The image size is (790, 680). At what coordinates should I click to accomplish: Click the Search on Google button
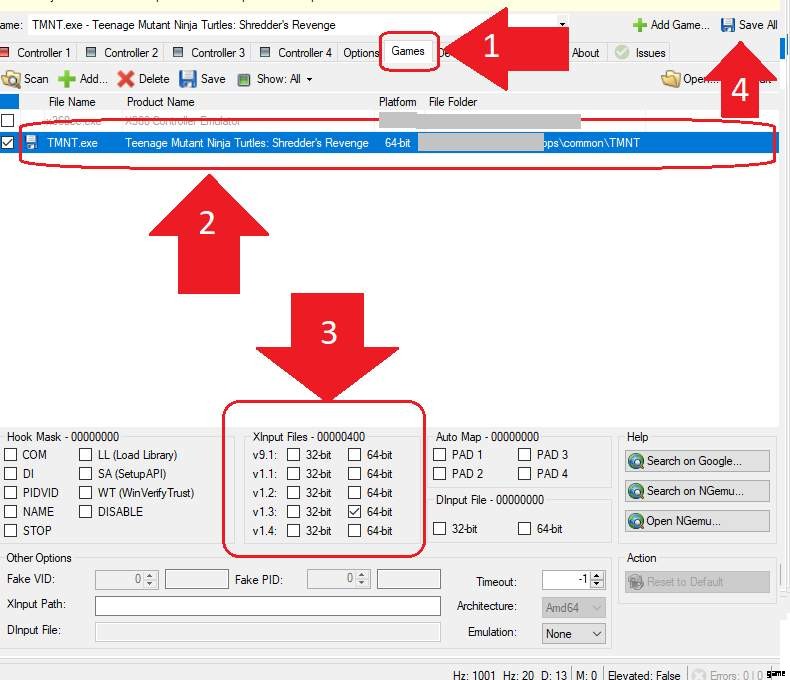pos(697,461)
